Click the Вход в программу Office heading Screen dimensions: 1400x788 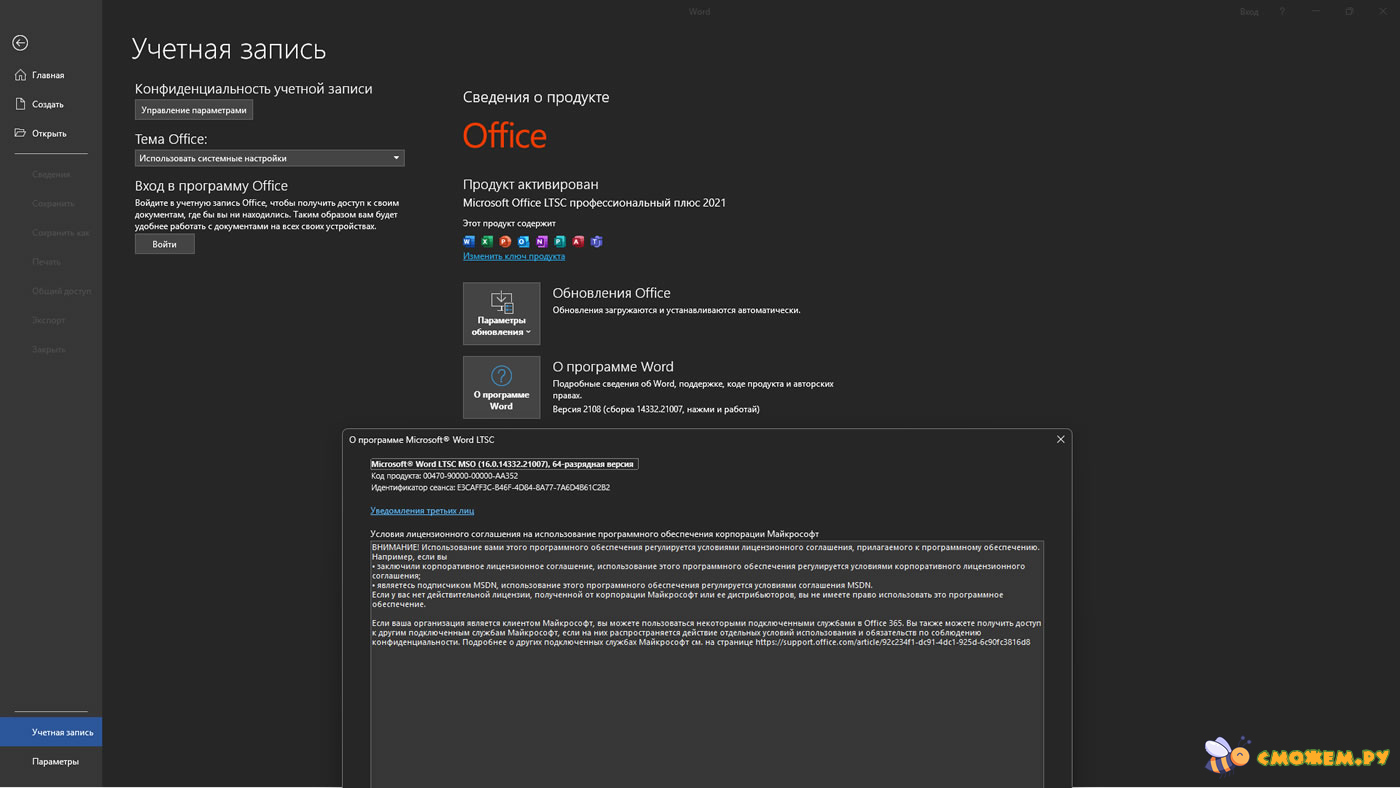[x=211, y=186]
